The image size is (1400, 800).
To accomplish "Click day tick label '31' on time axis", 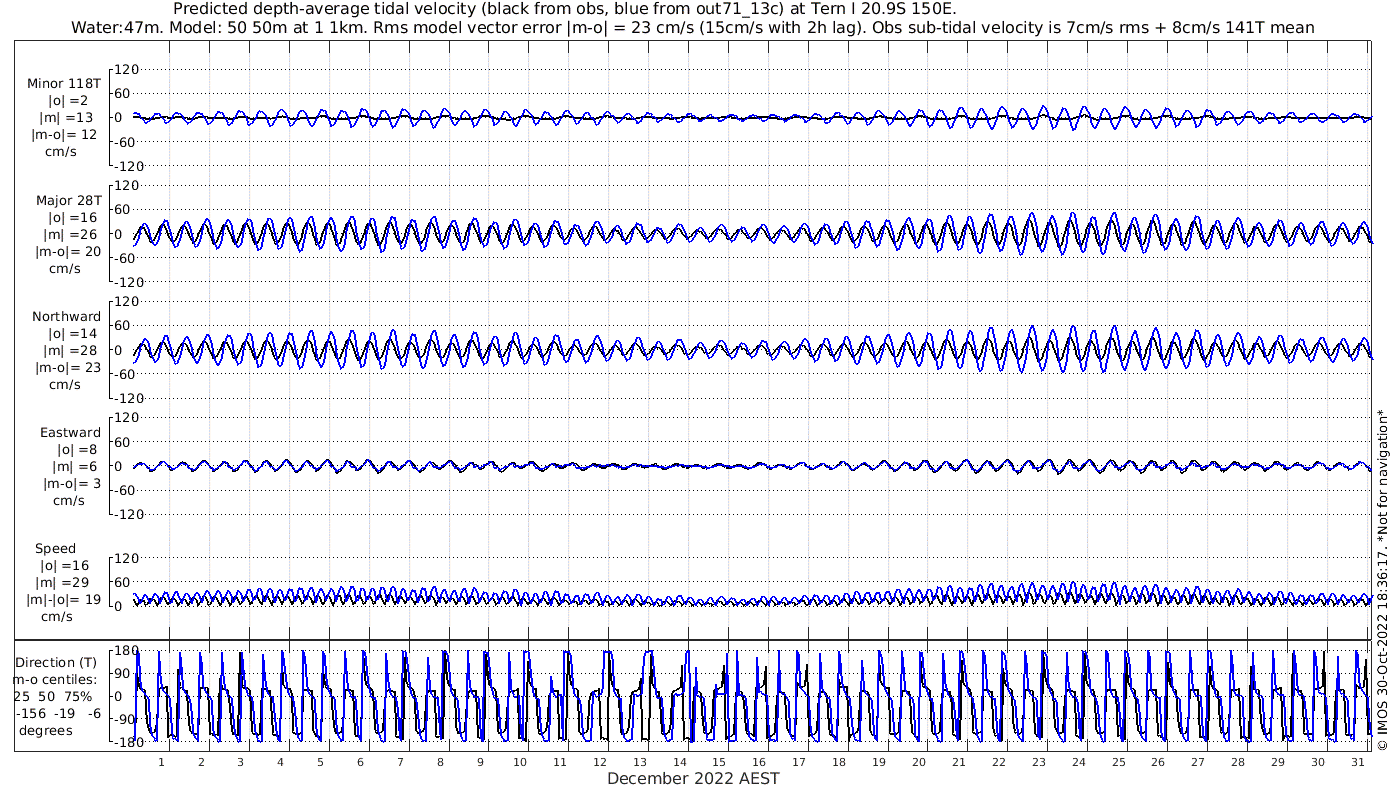I will [x=1358, y=762].
